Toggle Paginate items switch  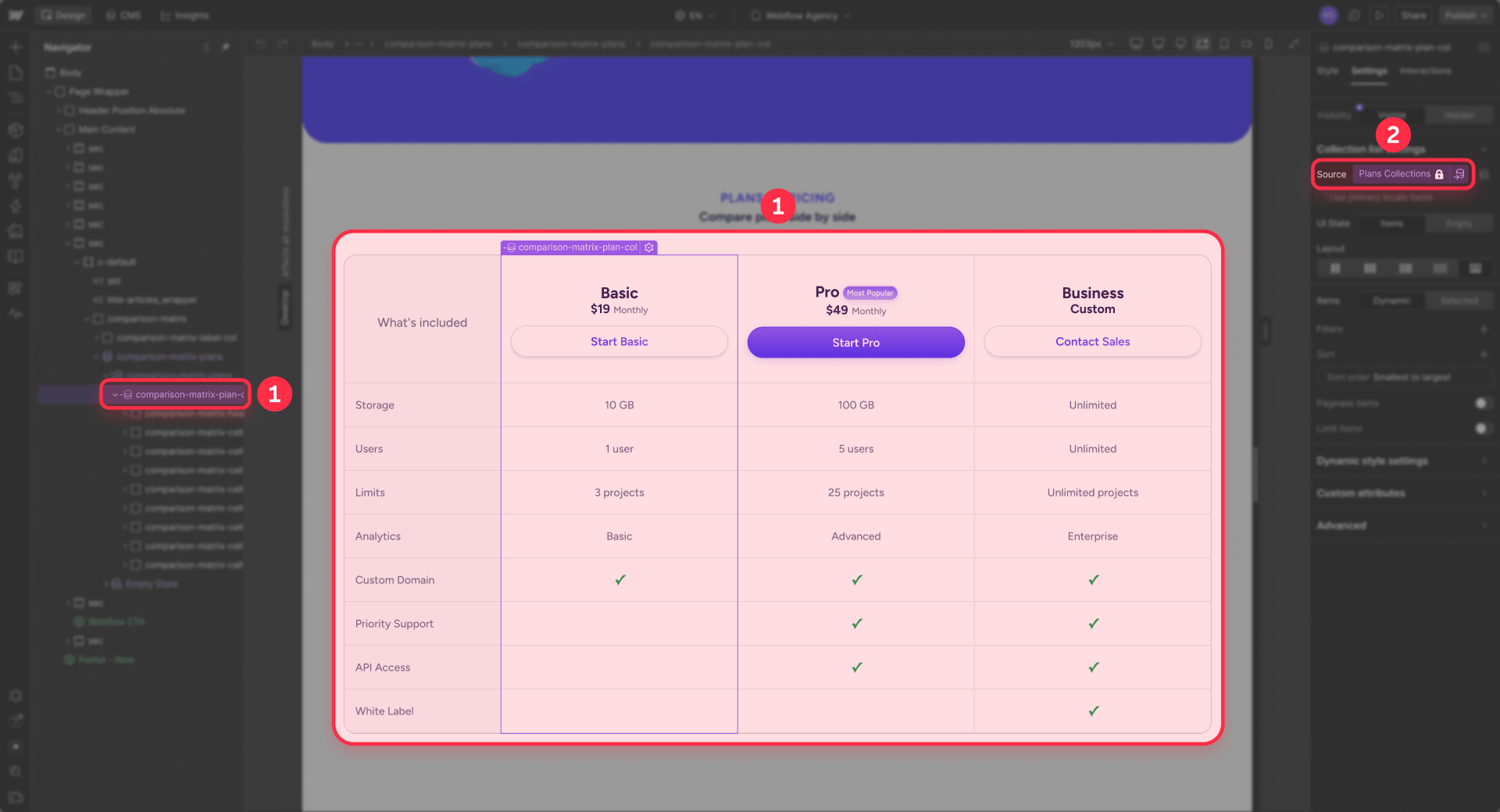1483,404
